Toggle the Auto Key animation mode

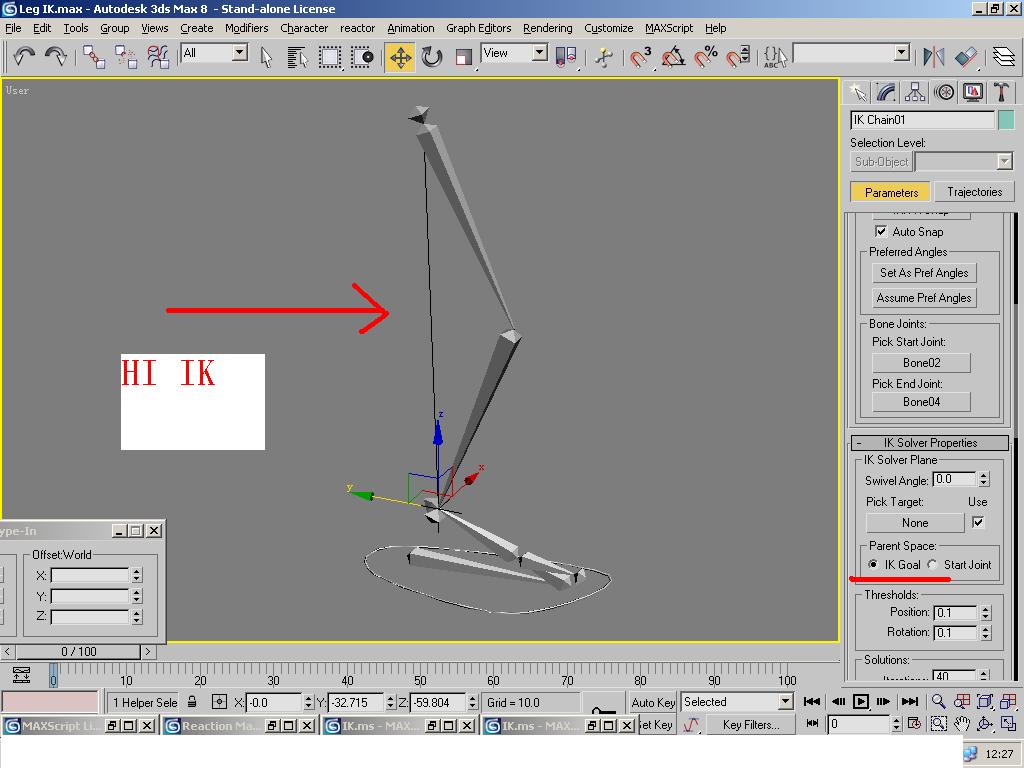coord(652,702)
